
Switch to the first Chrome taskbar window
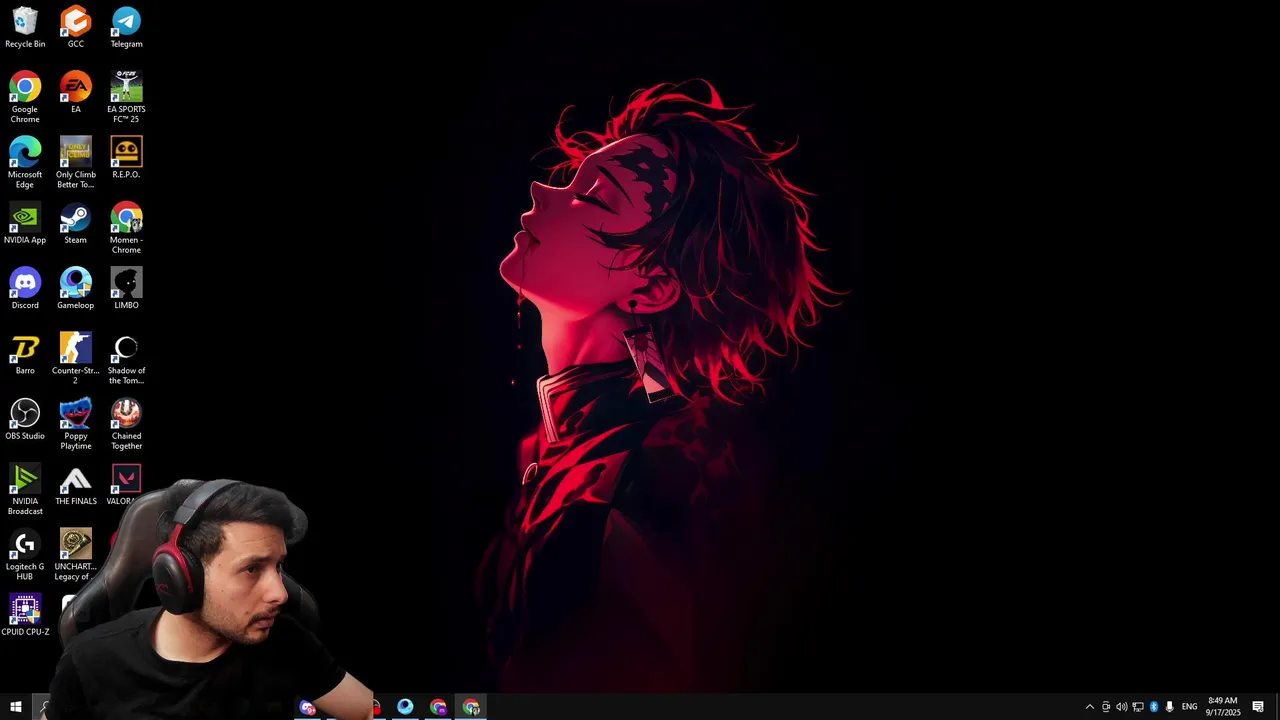pos(438,707)
